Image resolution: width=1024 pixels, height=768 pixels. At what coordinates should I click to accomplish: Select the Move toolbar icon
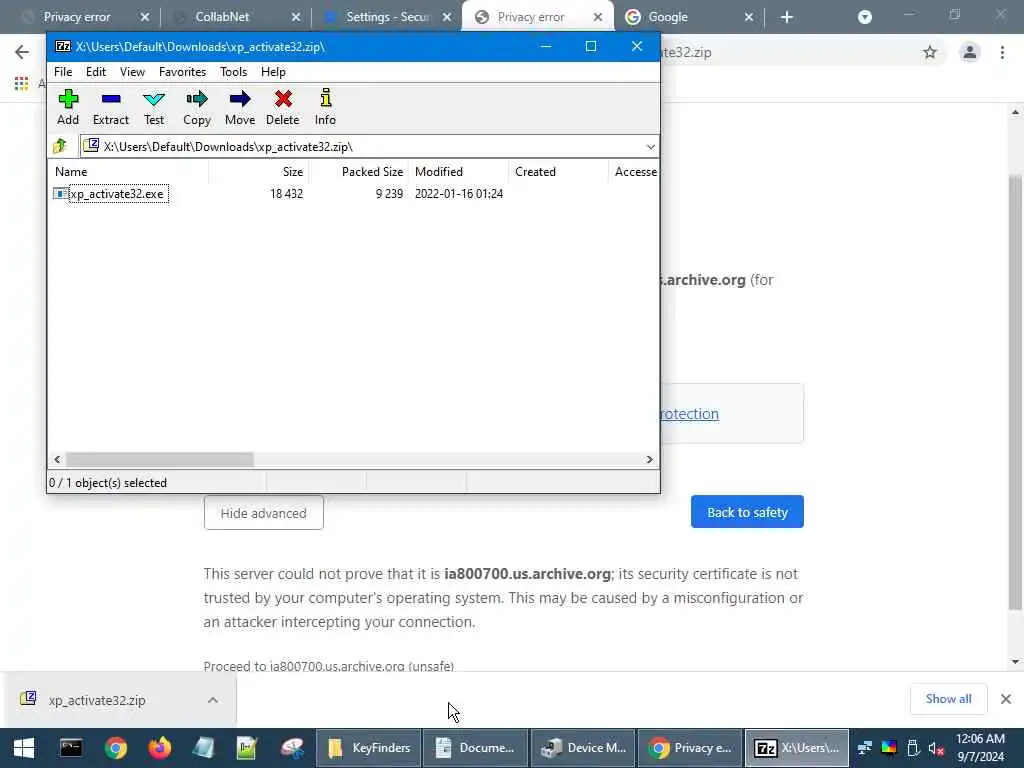click(240, 108)
